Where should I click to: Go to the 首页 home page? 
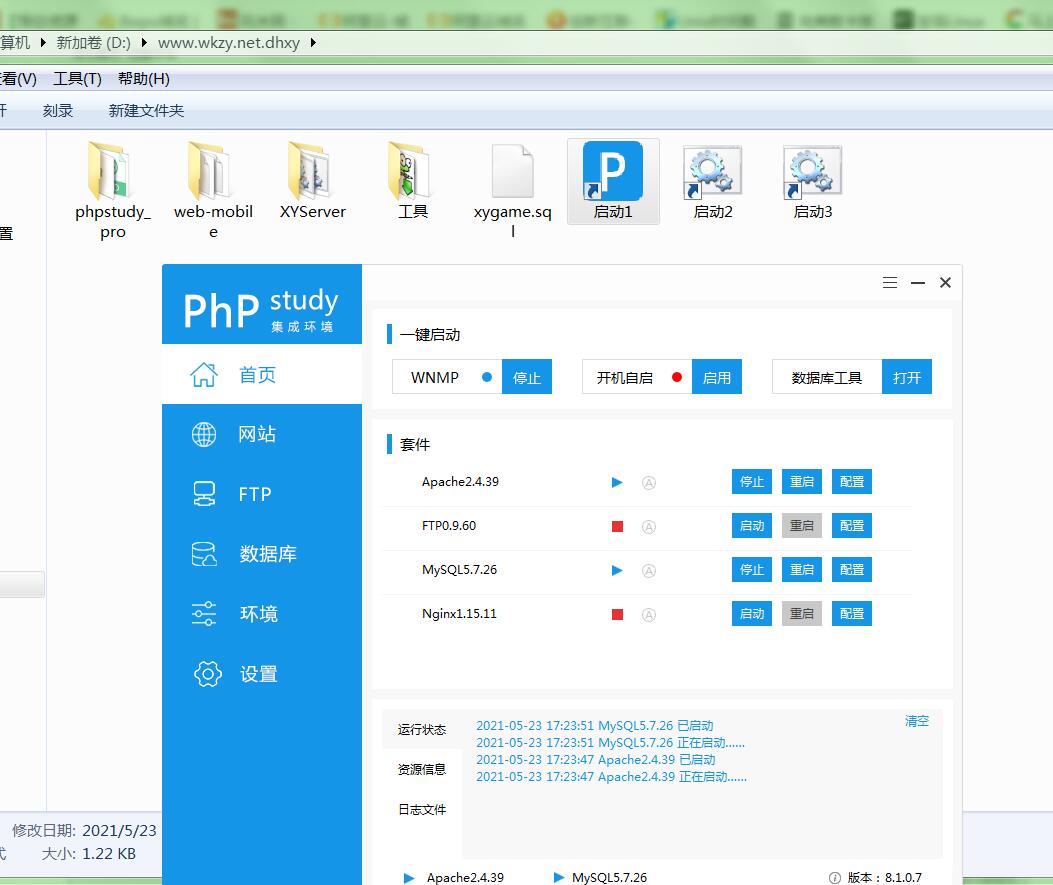point(256,375)
